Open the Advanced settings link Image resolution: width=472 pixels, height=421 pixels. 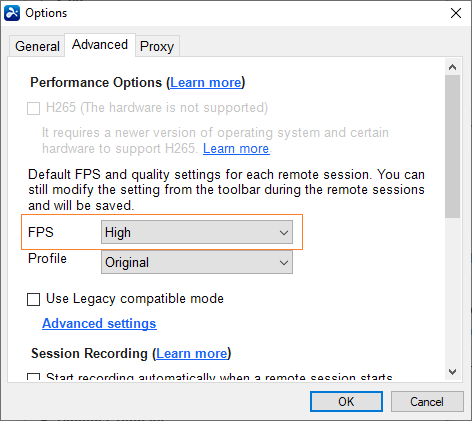99,323
